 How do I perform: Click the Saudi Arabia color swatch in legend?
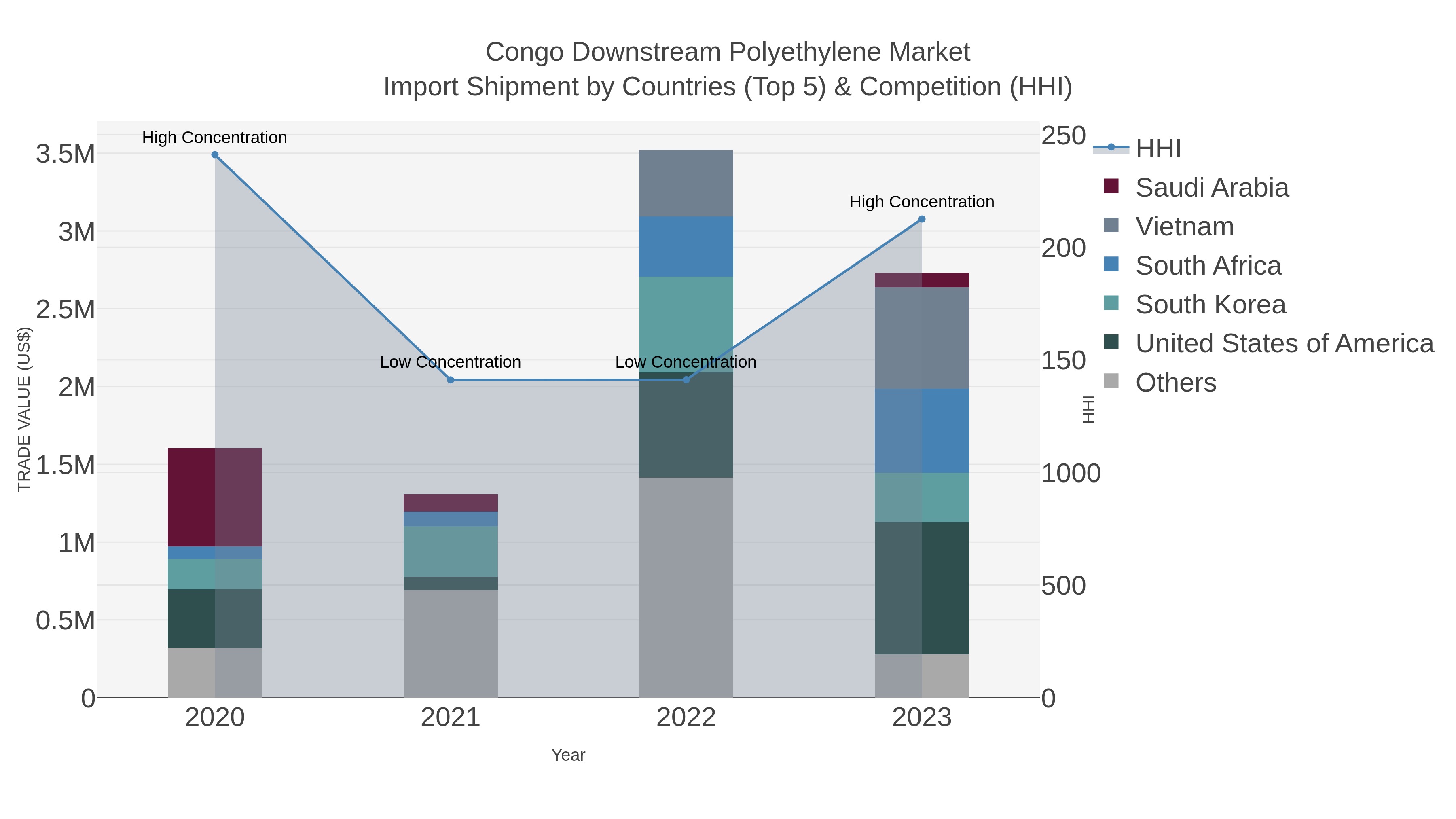(x=1111, y=186)
